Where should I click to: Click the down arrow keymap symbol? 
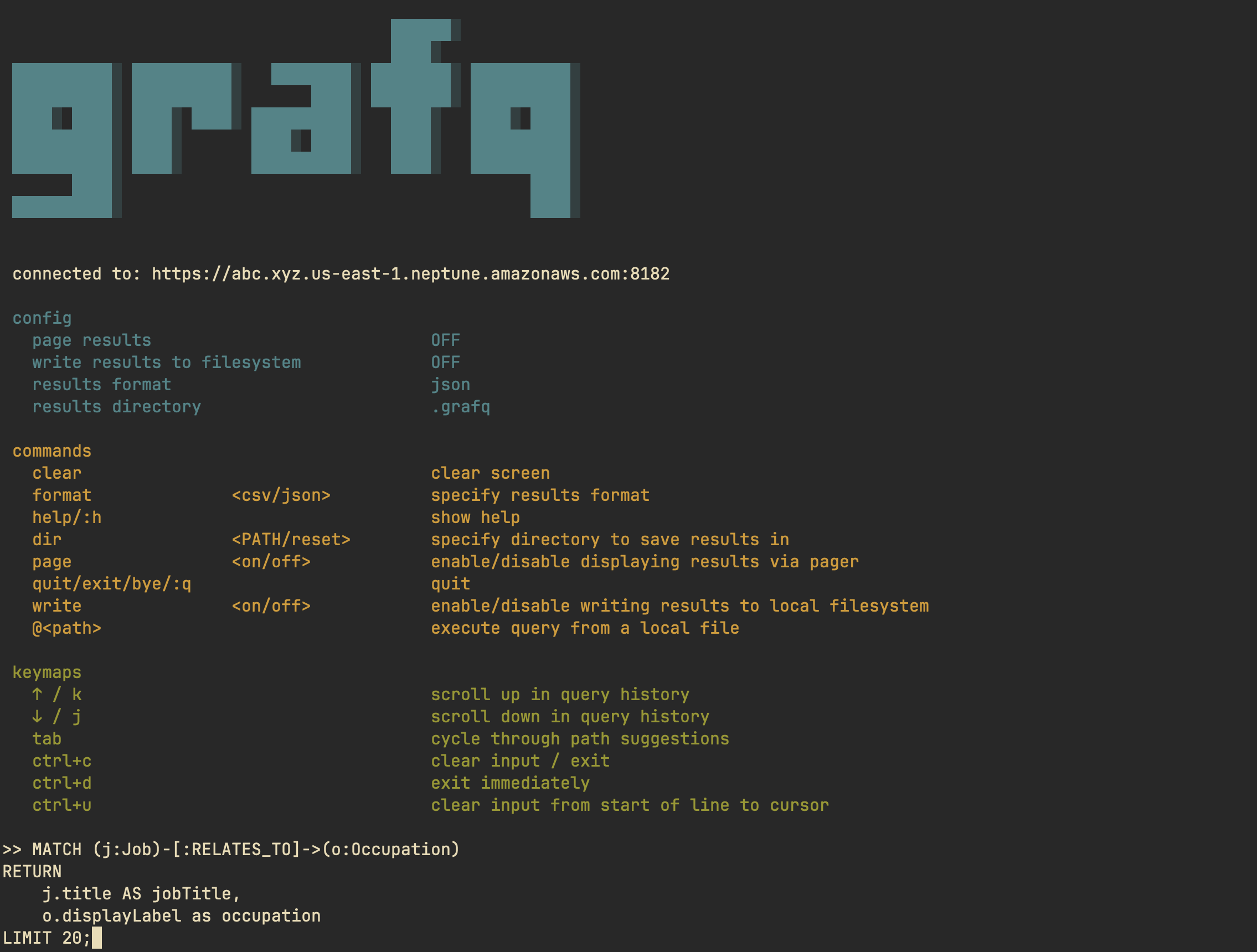click(38, 716)
